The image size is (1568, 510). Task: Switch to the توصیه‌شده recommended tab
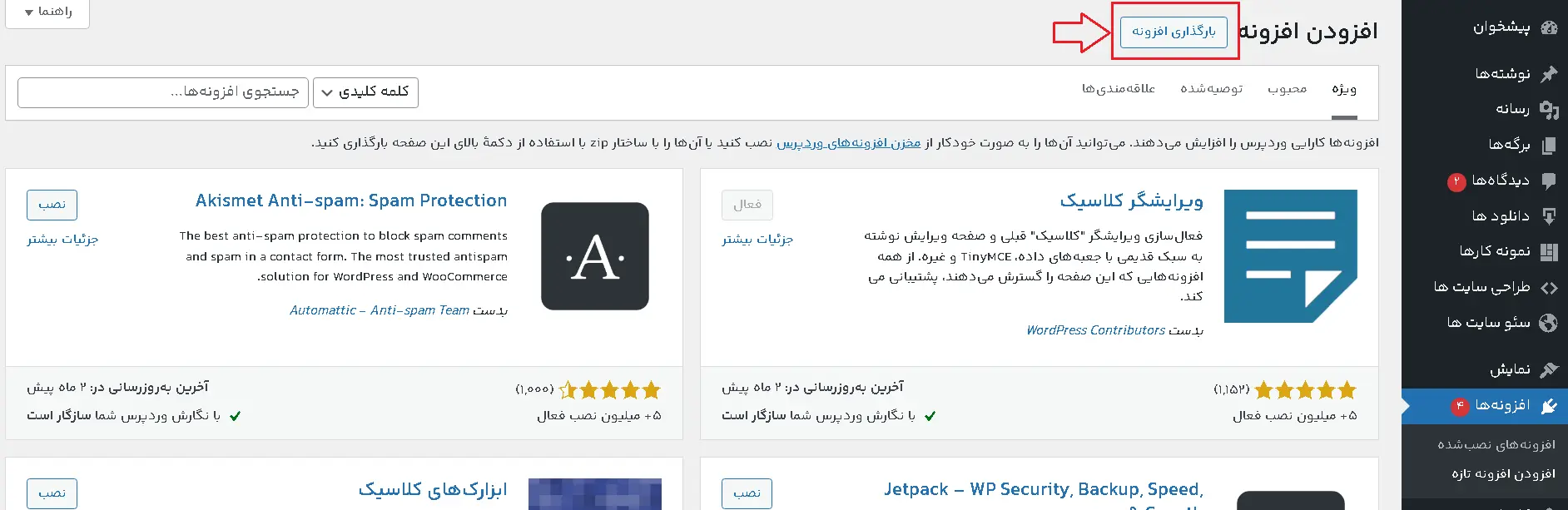pyautogui.click(x=1212, y=89)
